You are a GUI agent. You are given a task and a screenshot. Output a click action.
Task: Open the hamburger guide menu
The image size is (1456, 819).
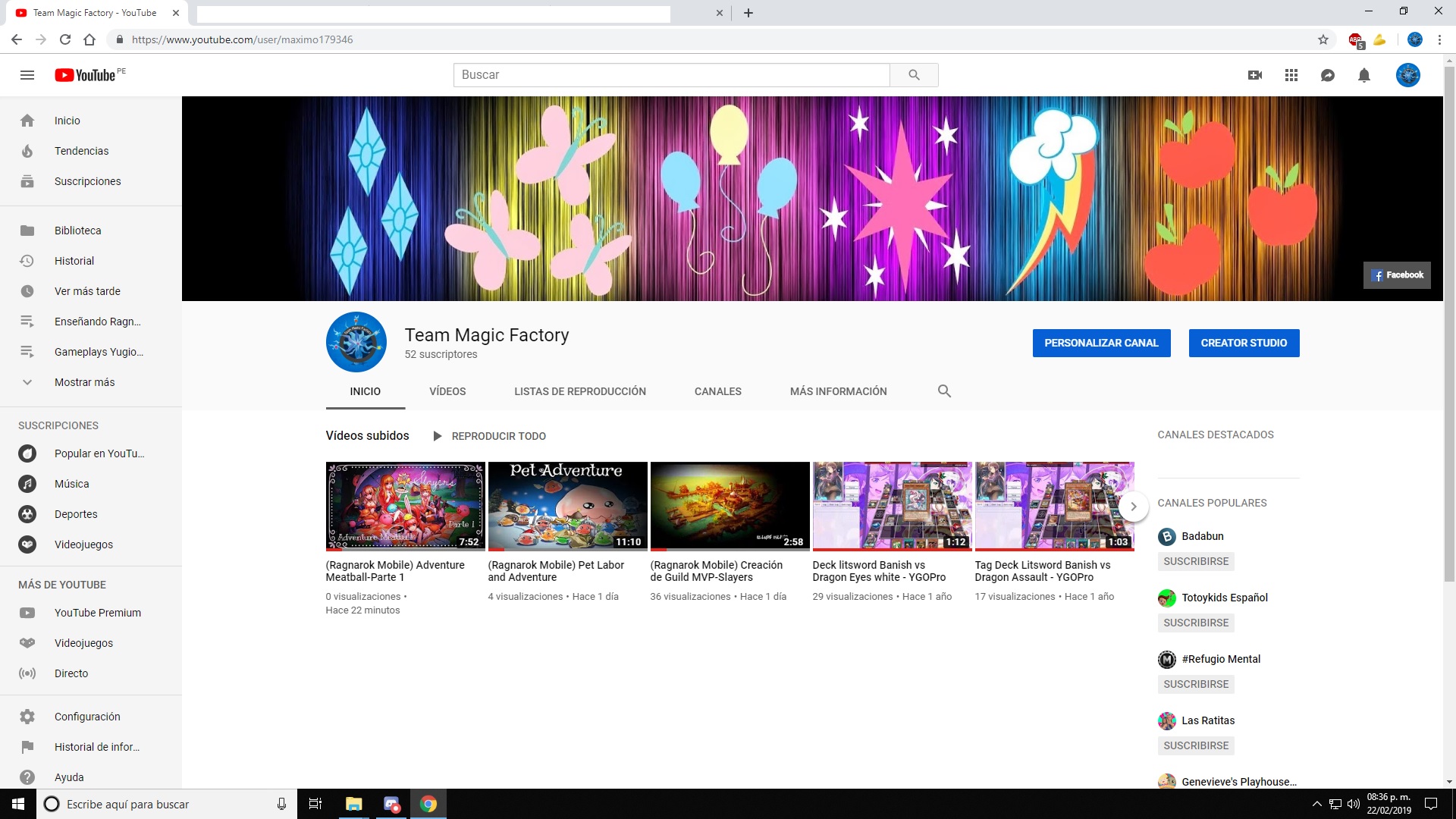[27, 75]
